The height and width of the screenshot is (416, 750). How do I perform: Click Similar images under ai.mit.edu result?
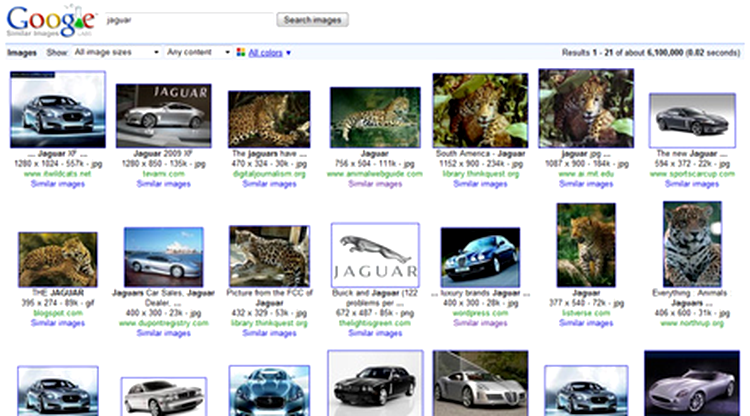[x=586, y=184]
